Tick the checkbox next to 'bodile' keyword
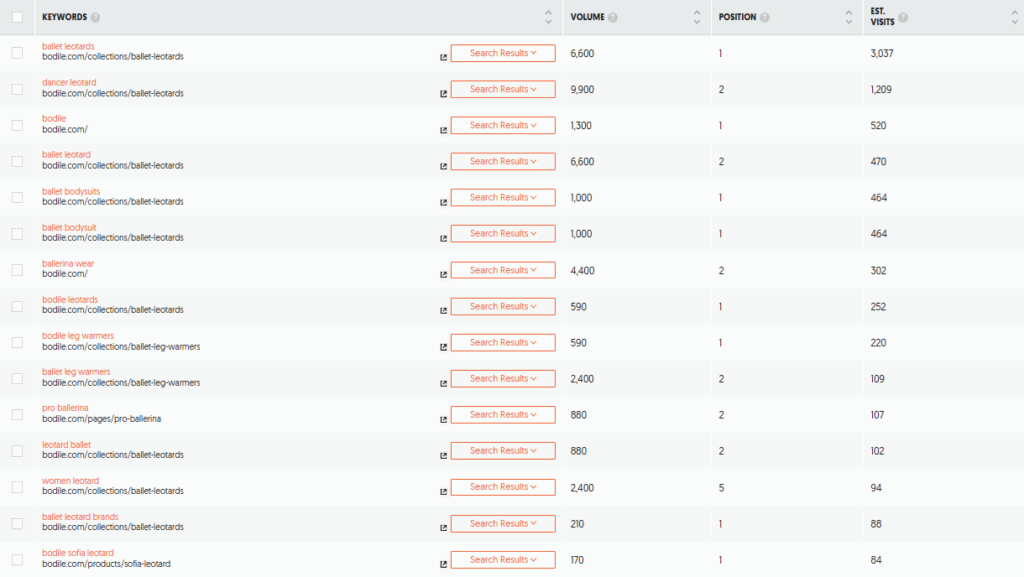 click(18, 125)
